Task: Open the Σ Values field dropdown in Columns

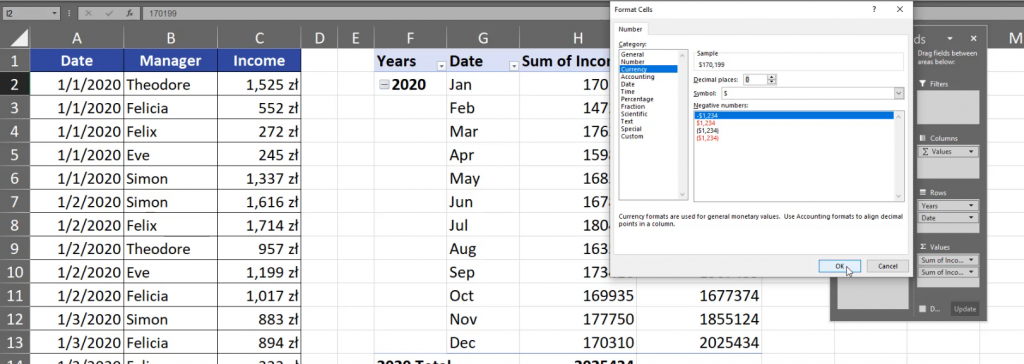Action: [972, 152]
